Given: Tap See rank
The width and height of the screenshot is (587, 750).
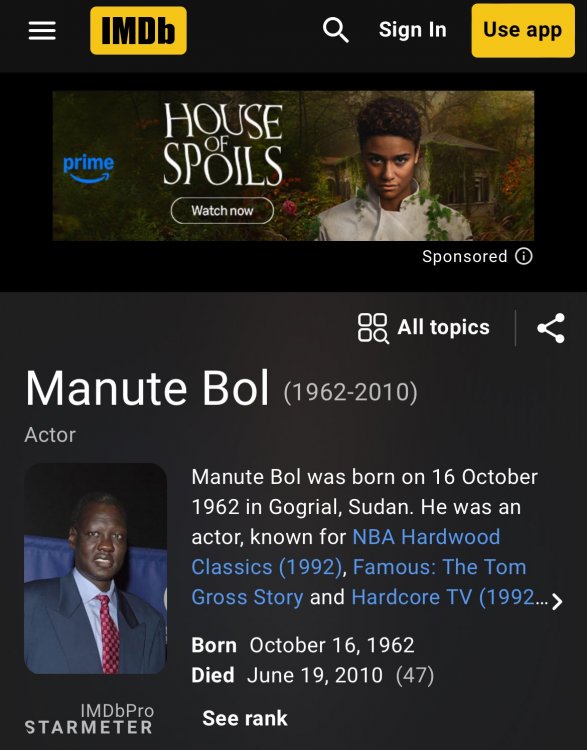Looking at the screenshot, I should tap(245, 718).
